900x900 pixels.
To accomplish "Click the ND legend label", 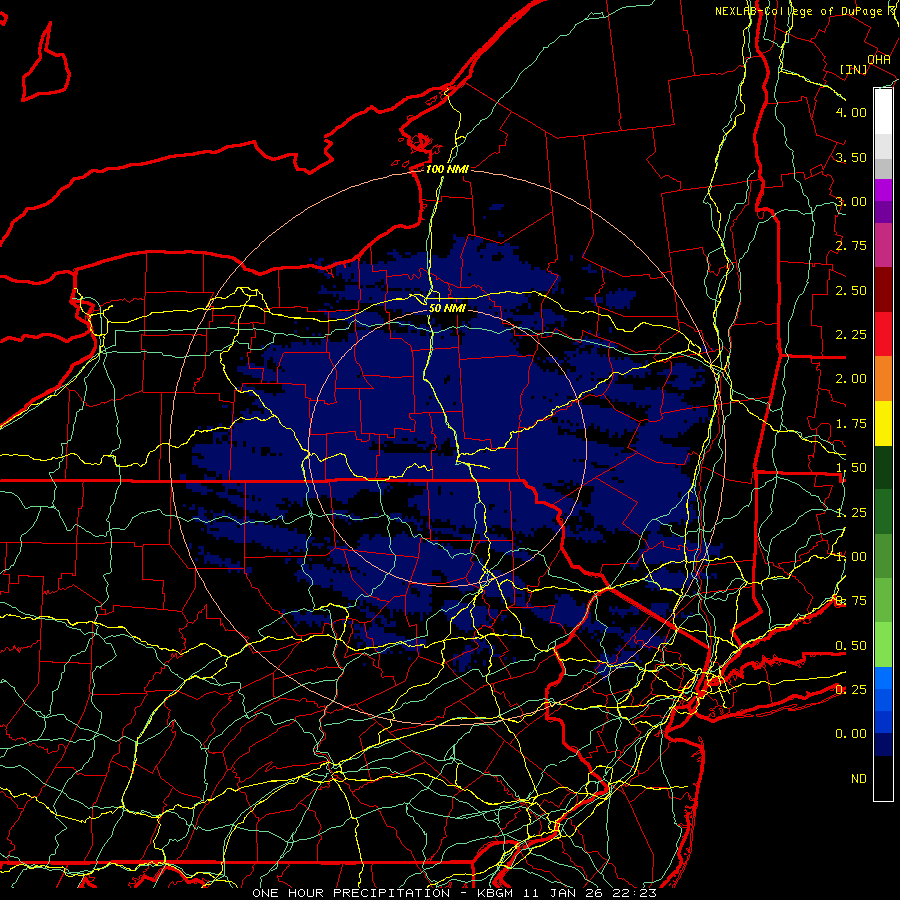I will coord(859,779).
